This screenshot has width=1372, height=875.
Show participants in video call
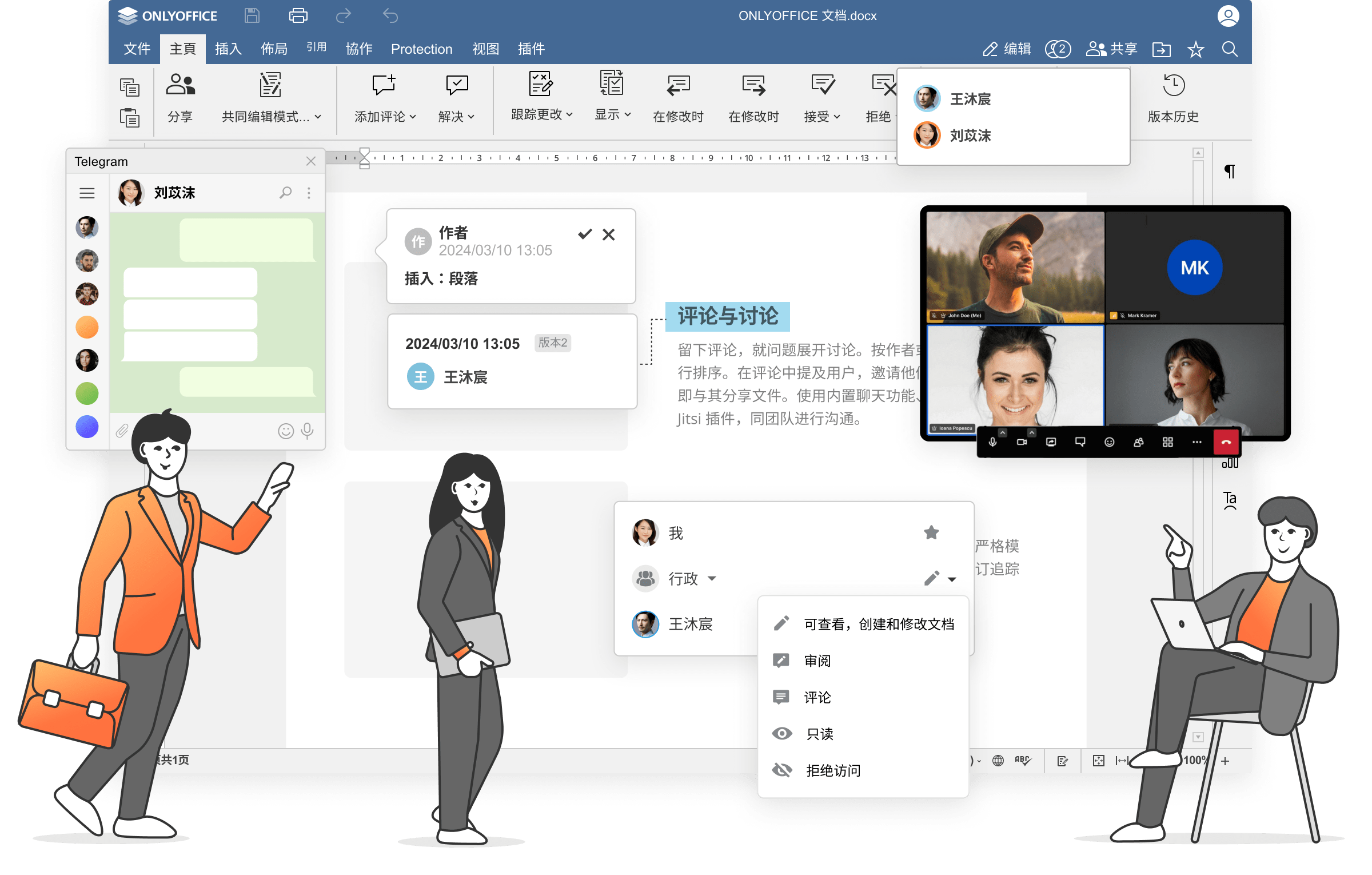(x=1139, y=442)
